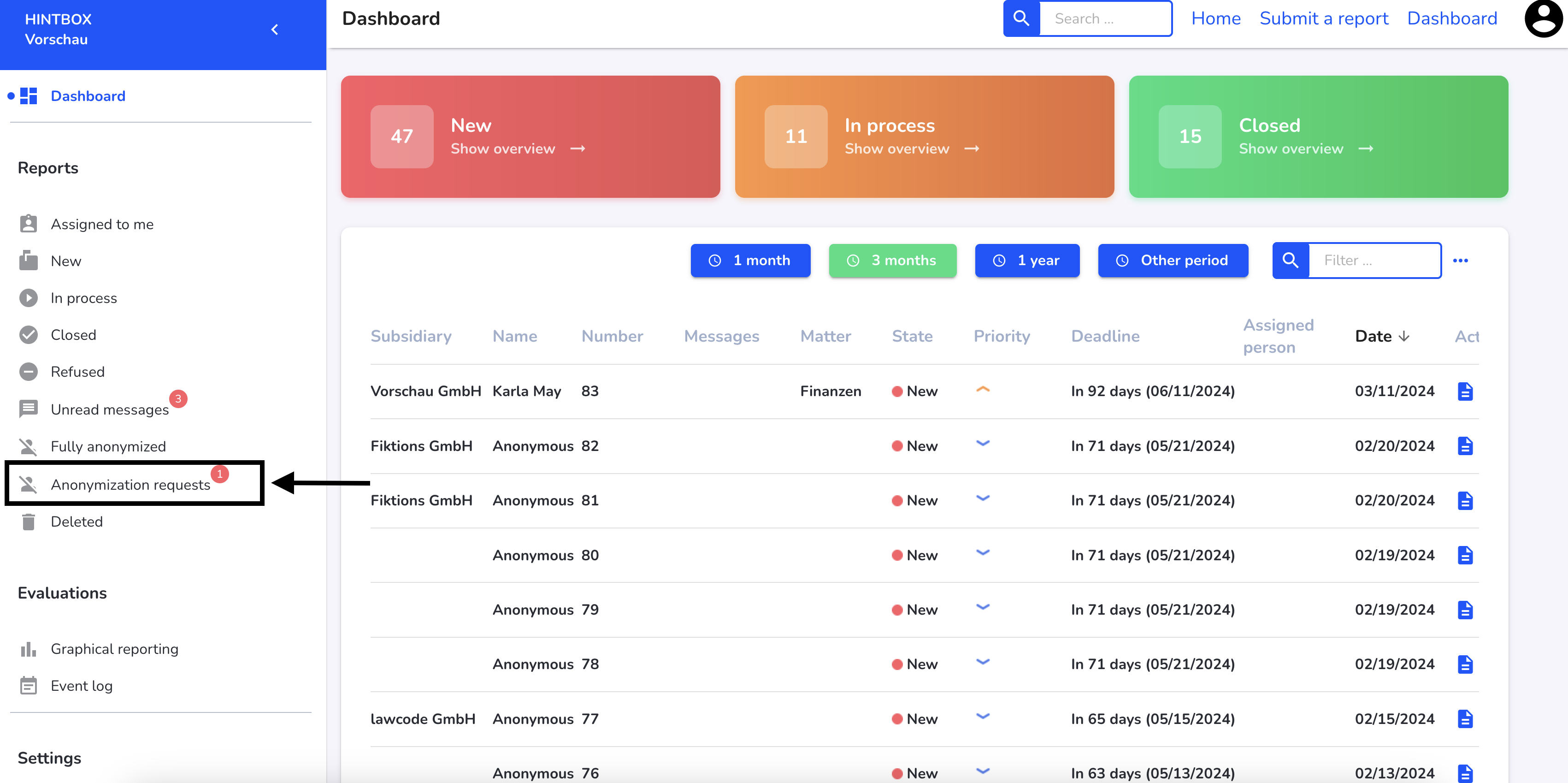Open document icon for report 79
The height and width of the screenshot is (783, 1568).
pyautogui.click(x=1465, y=610)
